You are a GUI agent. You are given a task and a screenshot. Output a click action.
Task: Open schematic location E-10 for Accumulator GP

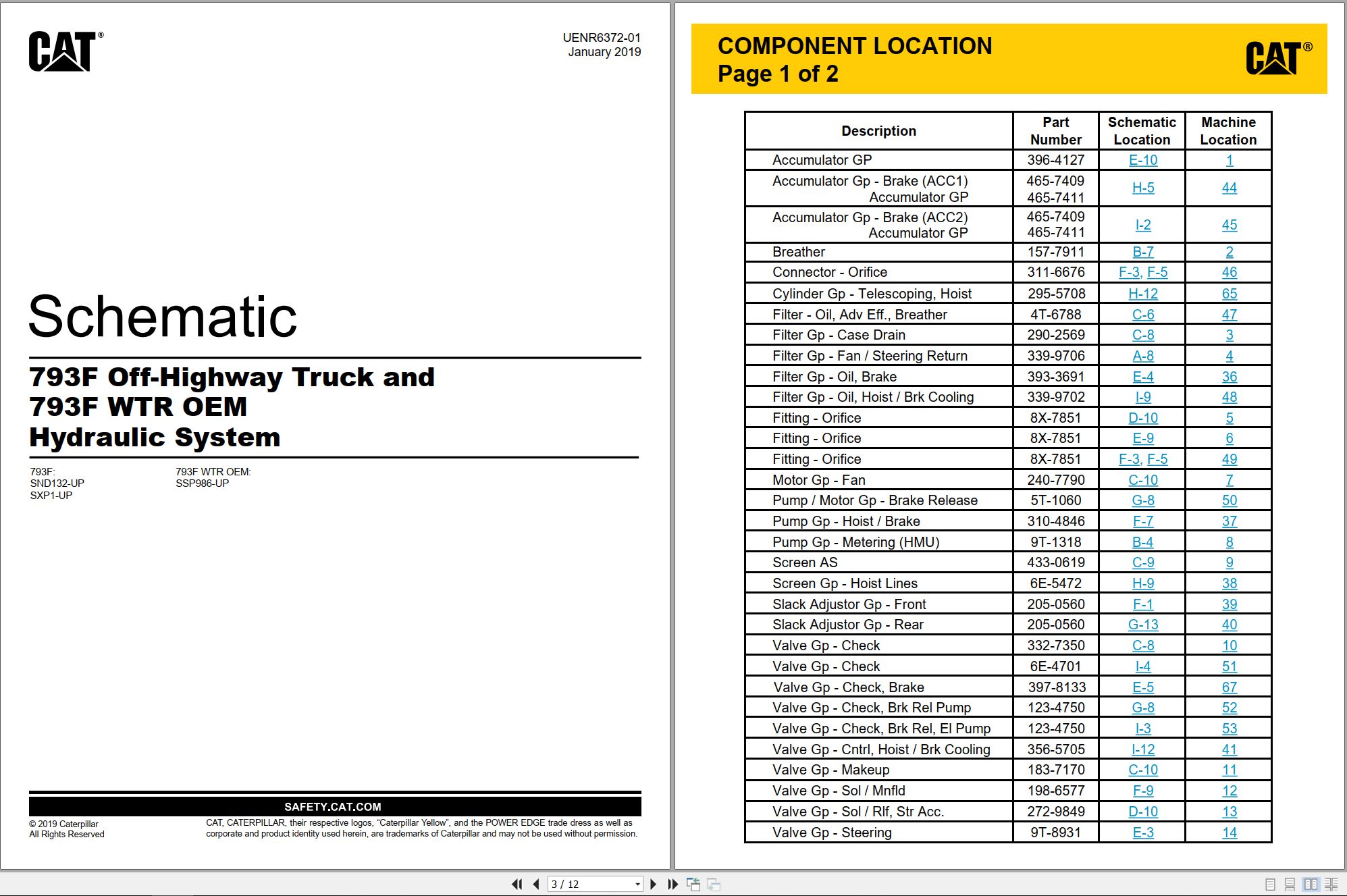tap(1143, 160)
